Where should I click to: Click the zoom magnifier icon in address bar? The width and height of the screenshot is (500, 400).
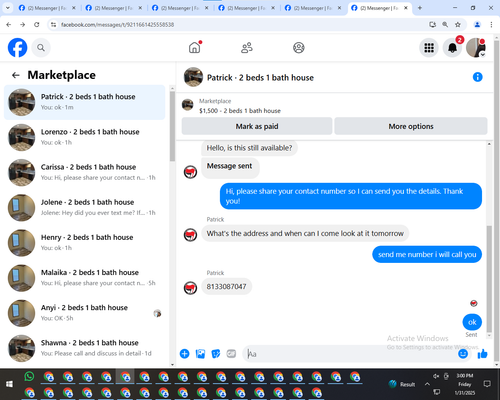tap(445, 24)
